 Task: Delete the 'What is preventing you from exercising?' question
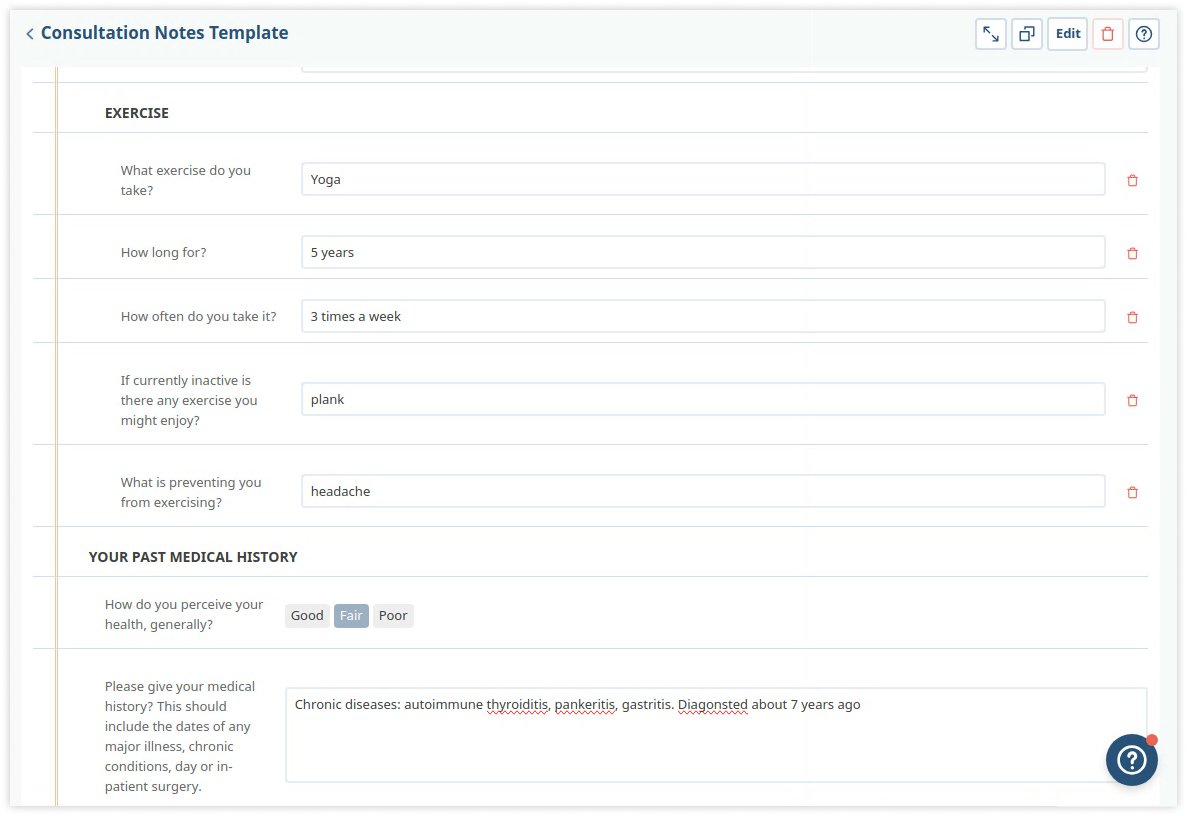[x=1131, y=491]
